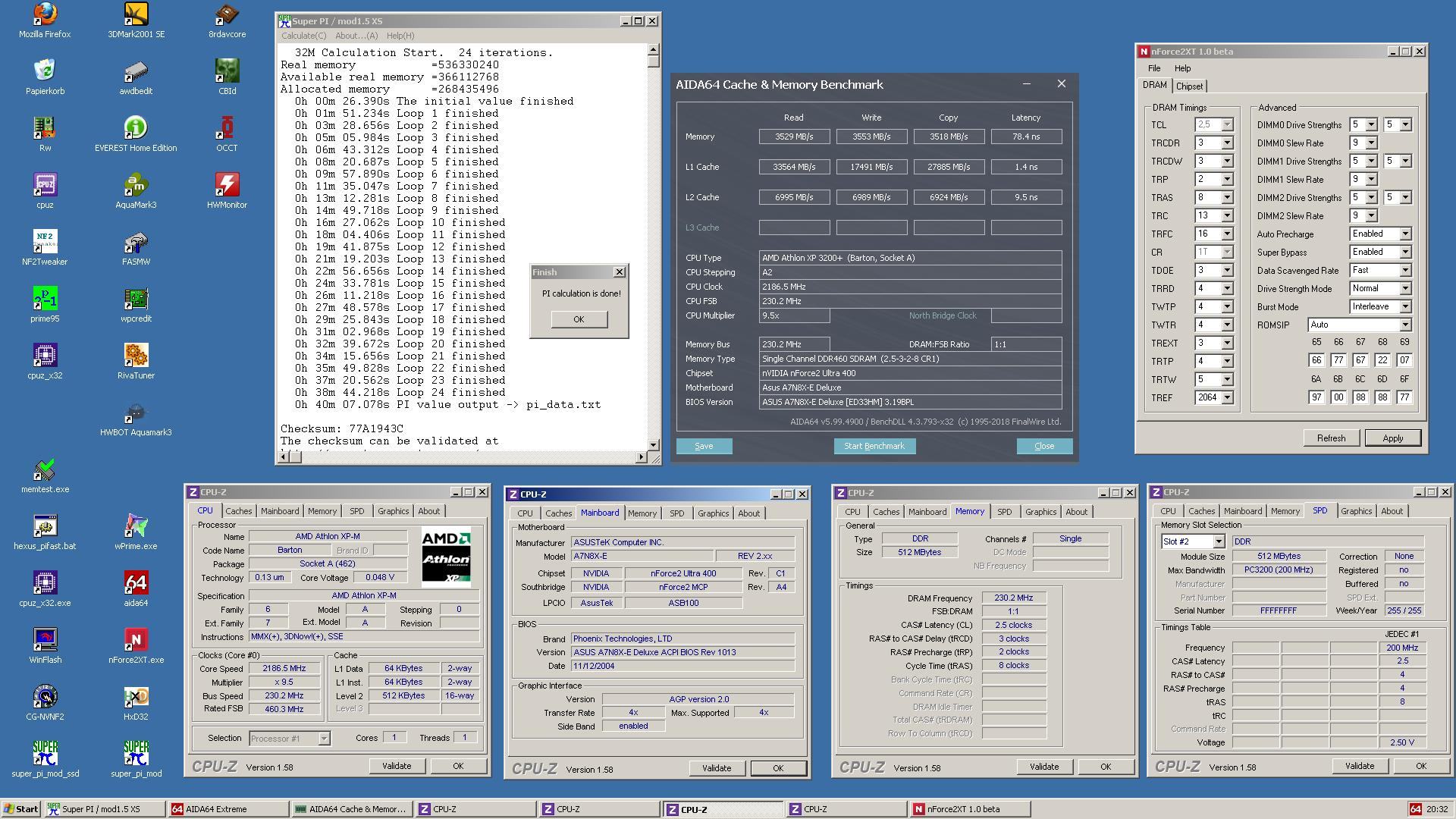The height and width of the screenshot is (819, 1456).
Task: Open the File menu in nForce2XT
Action: [x=1153, y=68]
